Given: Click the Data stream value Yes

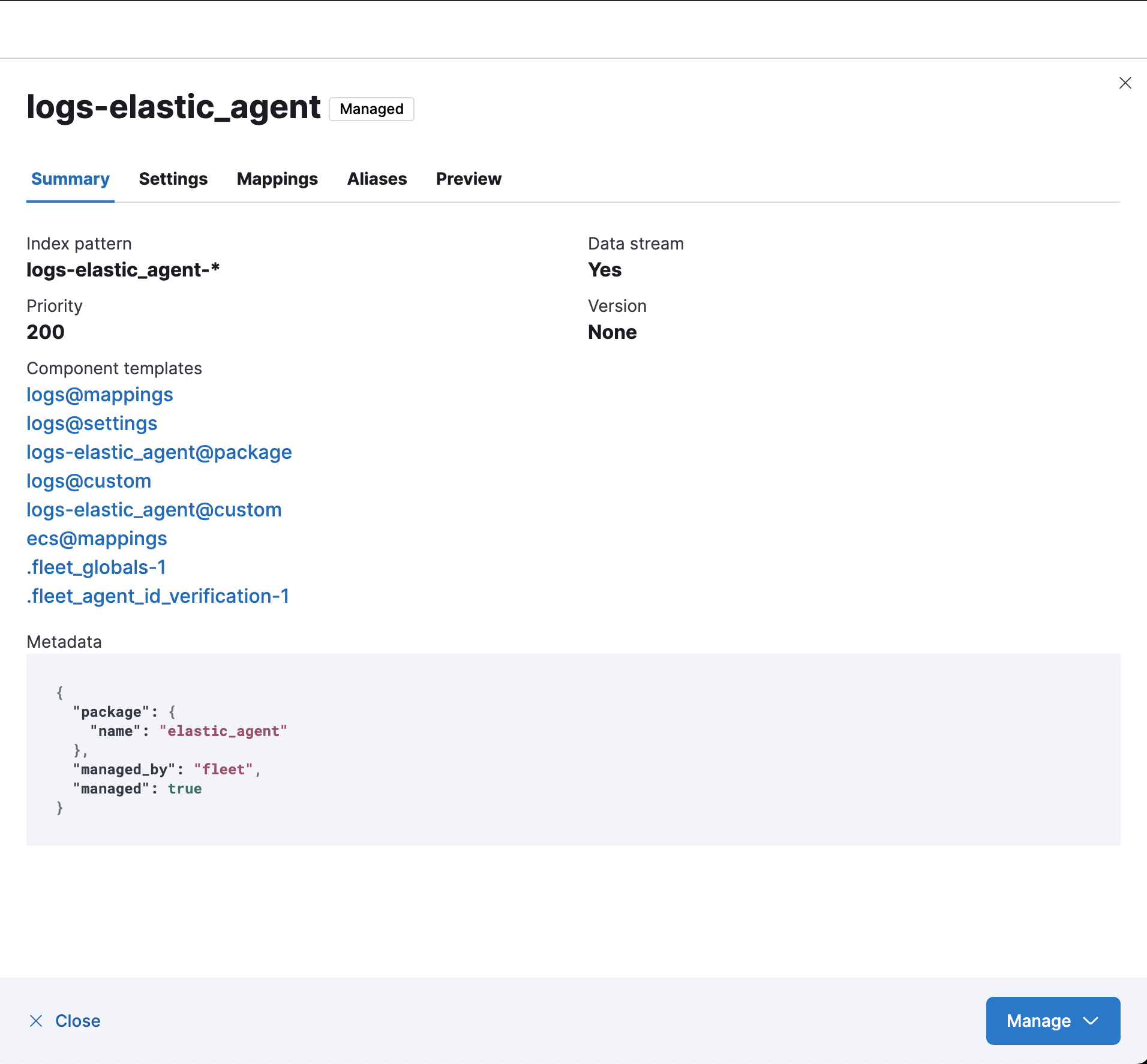Looking at the screenshot, I should 605,270.
